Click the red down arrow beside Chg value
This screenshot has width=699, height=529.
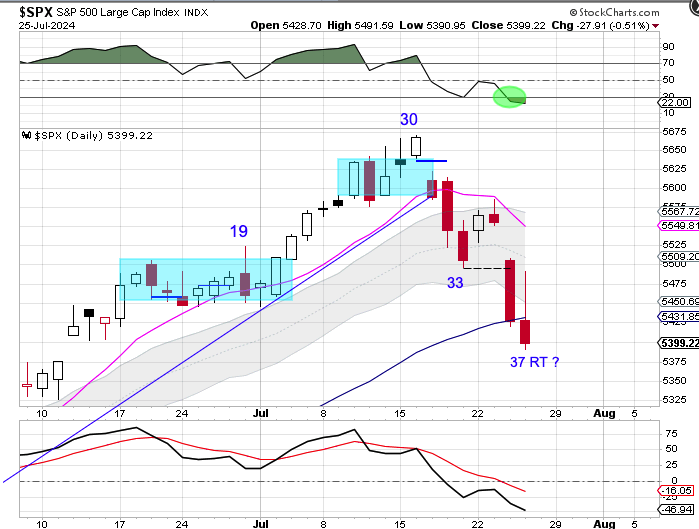tap(655, 26)
